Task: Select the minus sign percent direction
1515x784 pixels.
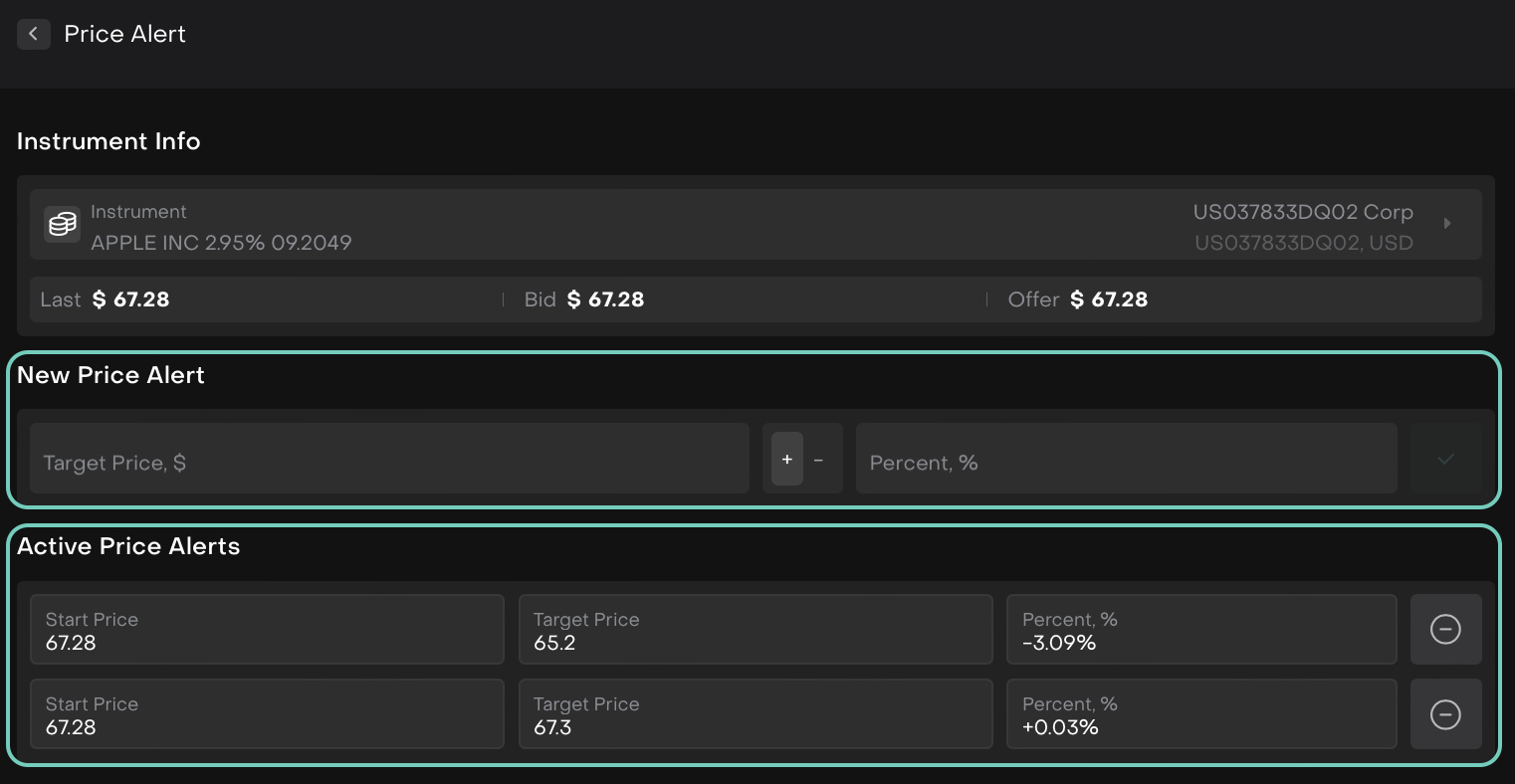Action: 819,459
